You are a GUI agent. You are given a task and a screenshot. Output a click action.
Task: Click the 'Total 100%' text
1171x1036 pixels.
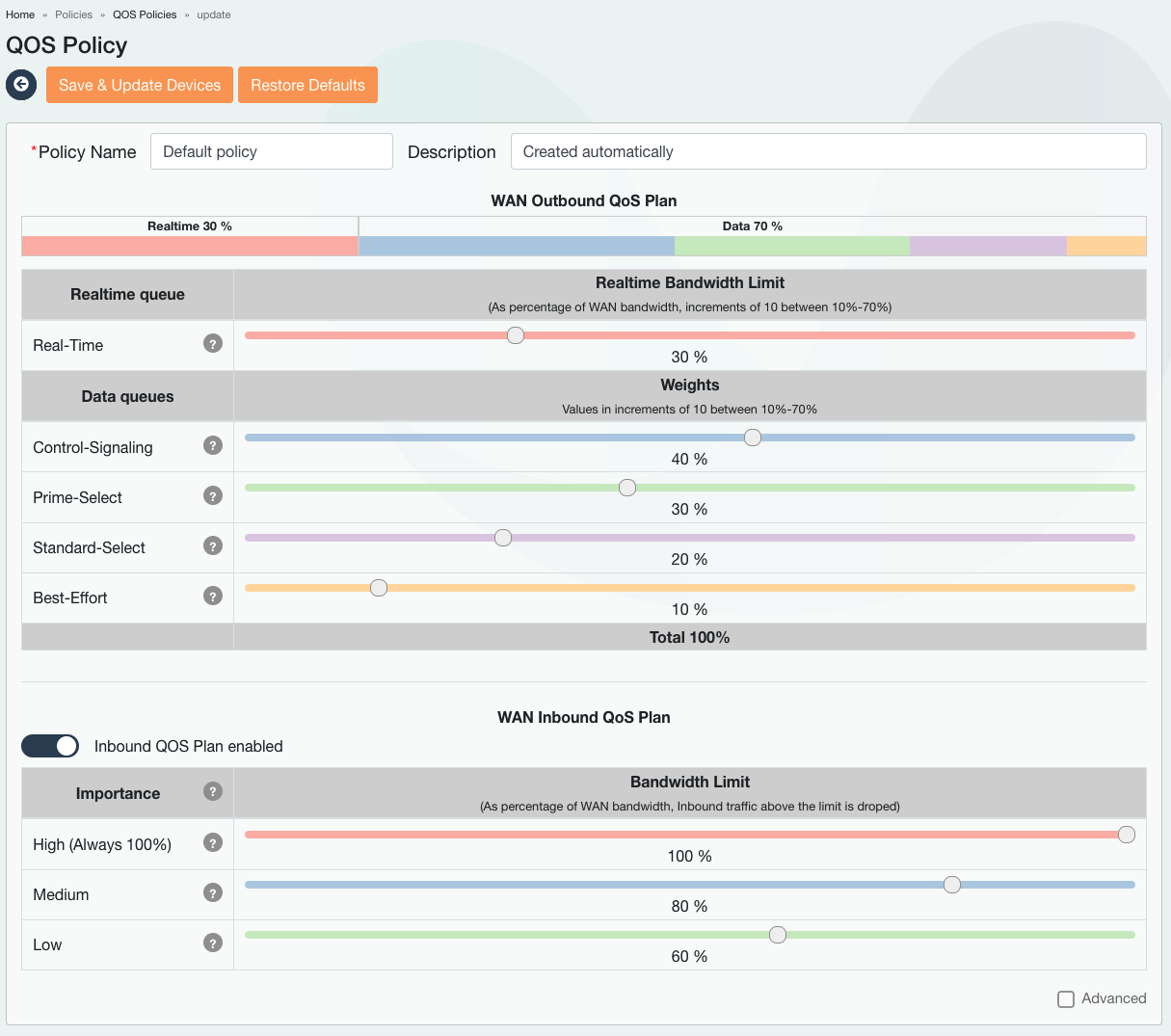[x=690, y=637]
